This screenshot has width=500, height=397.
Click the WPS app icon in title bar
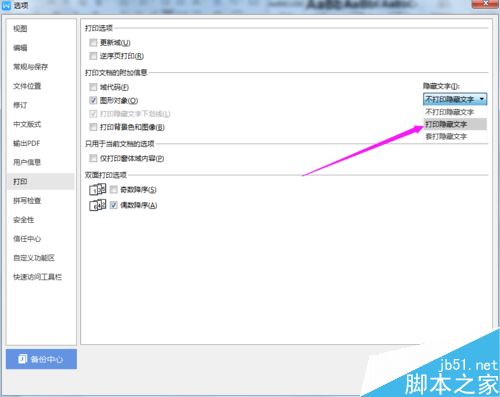[6, 6]
